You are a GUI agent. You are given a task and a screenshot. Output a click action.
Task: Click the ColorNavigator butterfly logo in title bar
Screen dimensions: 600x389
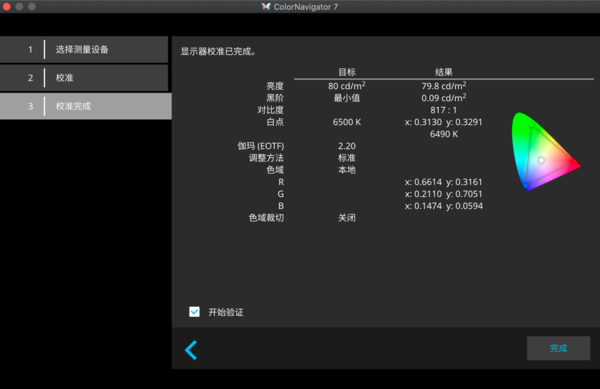[266, 7]
